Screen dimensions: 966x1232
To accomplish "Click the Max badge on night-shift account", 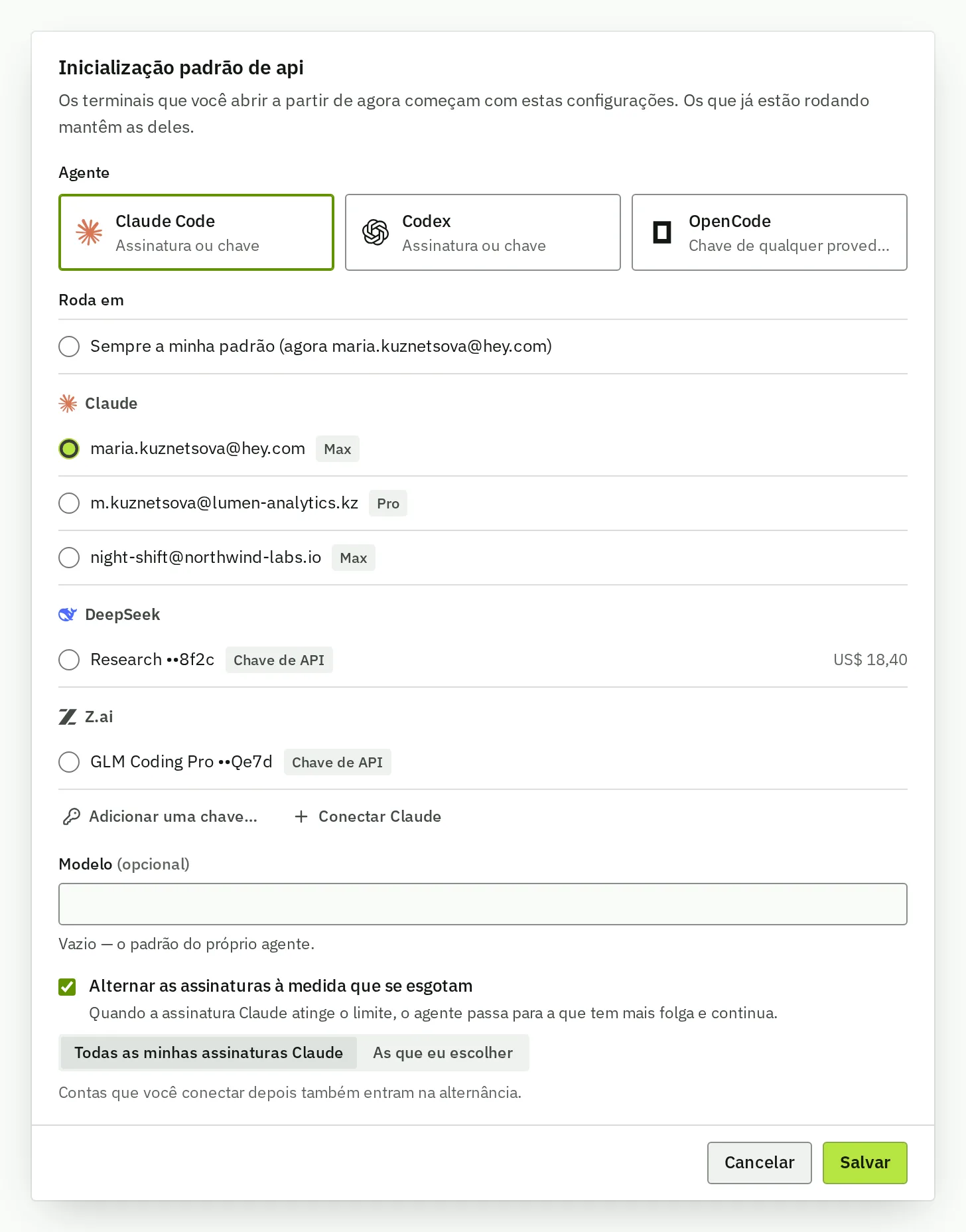I will (x=354, y=558).
